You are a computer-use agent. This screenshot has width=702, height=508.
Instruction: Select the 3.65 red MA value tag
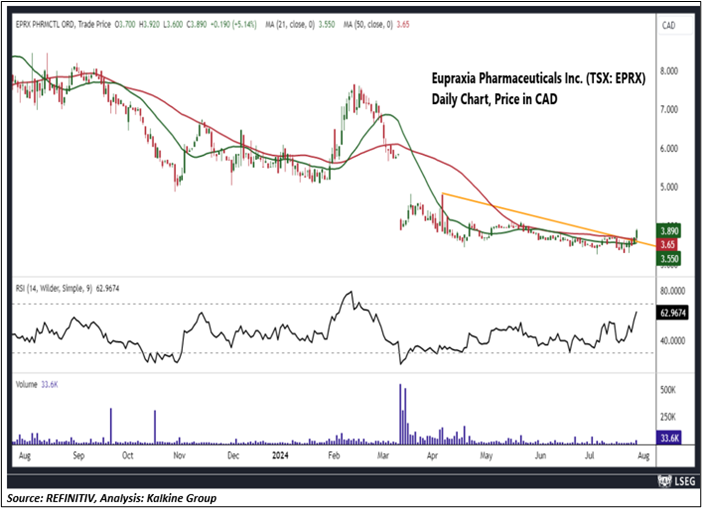click(667, 244)
